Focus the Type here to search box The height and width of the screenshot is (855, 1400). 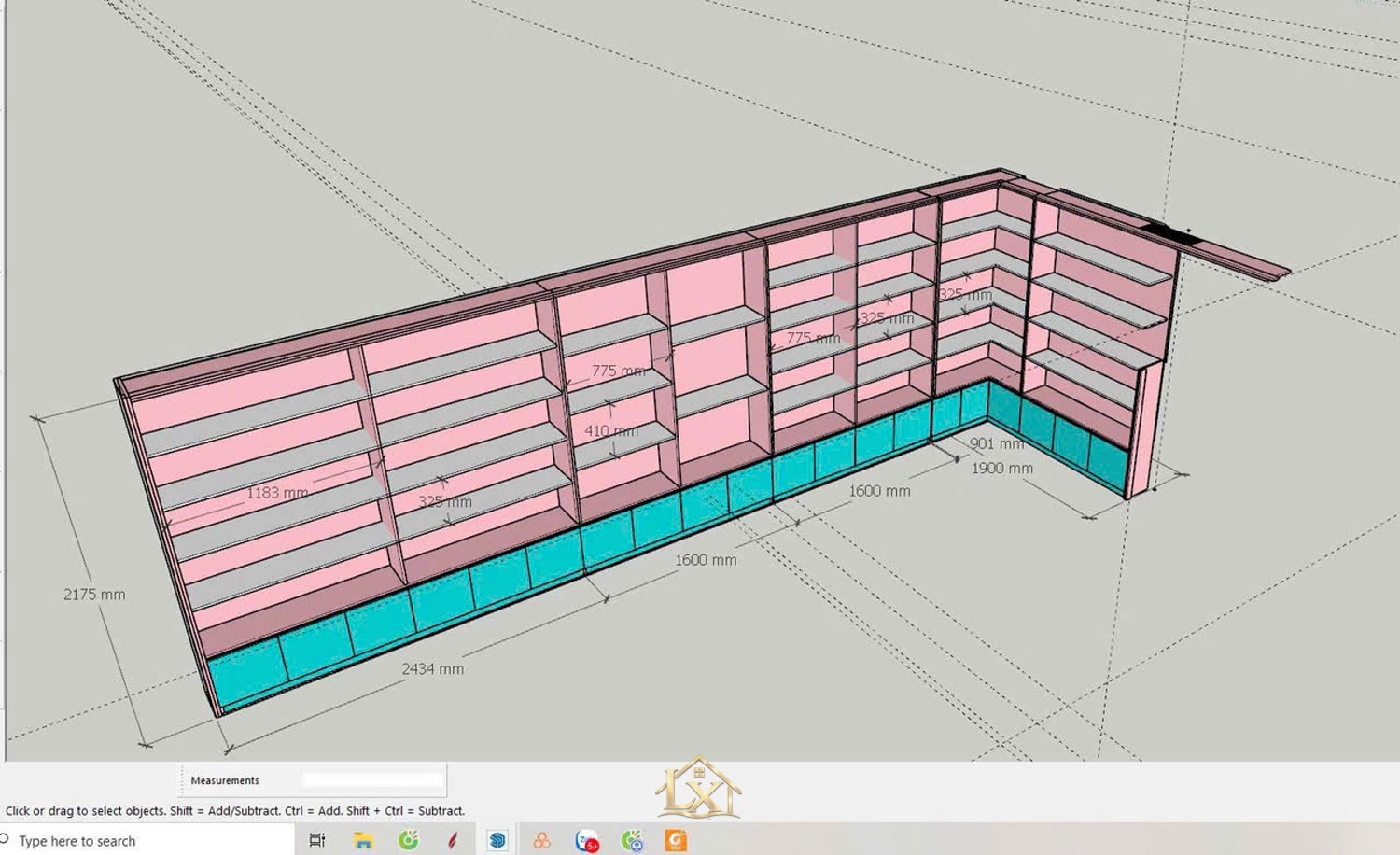tap(149, 840)
